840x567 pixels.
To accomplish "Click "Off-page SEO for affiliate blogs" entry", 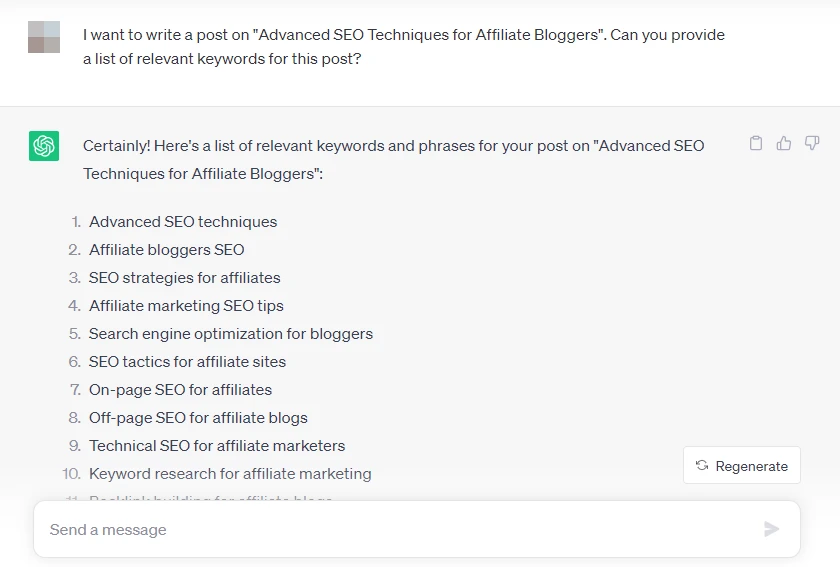I will pos(198,418).
